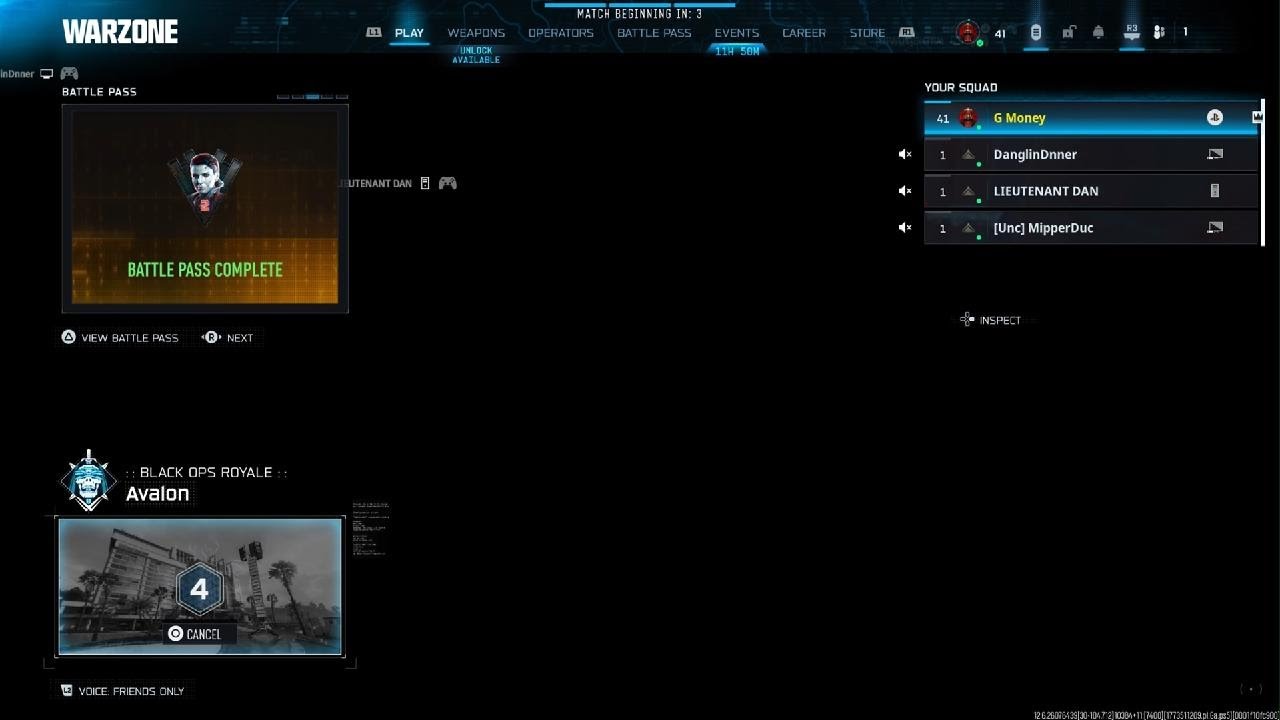Unmute DanglinDnner's speaker icon
This screenshot has width=1280, height=720.
904,155
